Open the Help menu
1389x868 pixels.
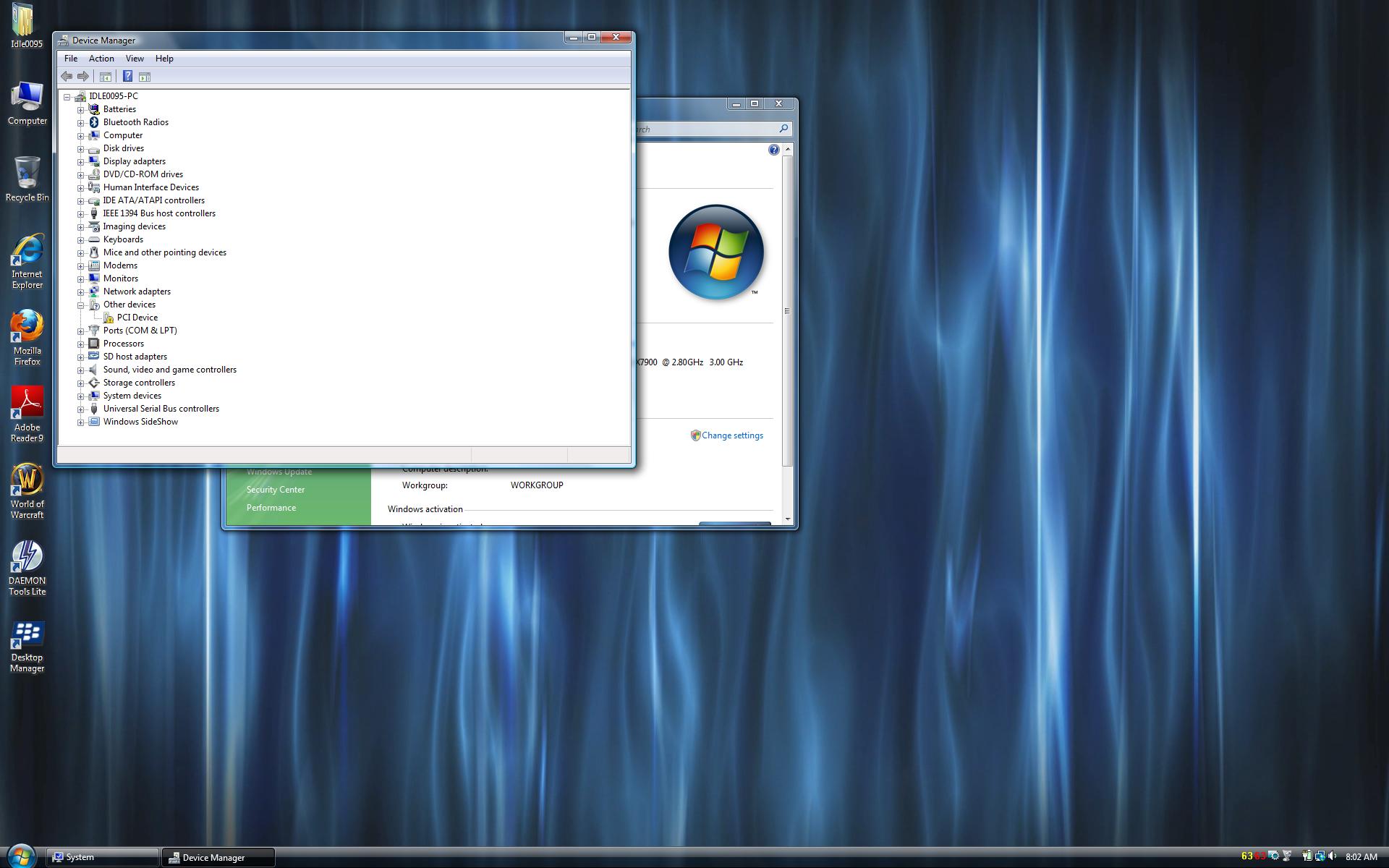[x=164, y=59]
